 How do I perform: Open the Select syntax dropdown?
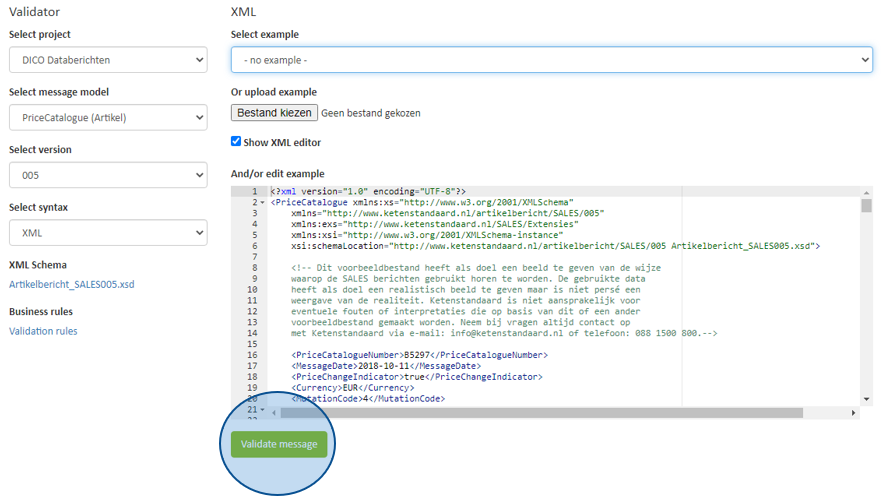[108, 233]
